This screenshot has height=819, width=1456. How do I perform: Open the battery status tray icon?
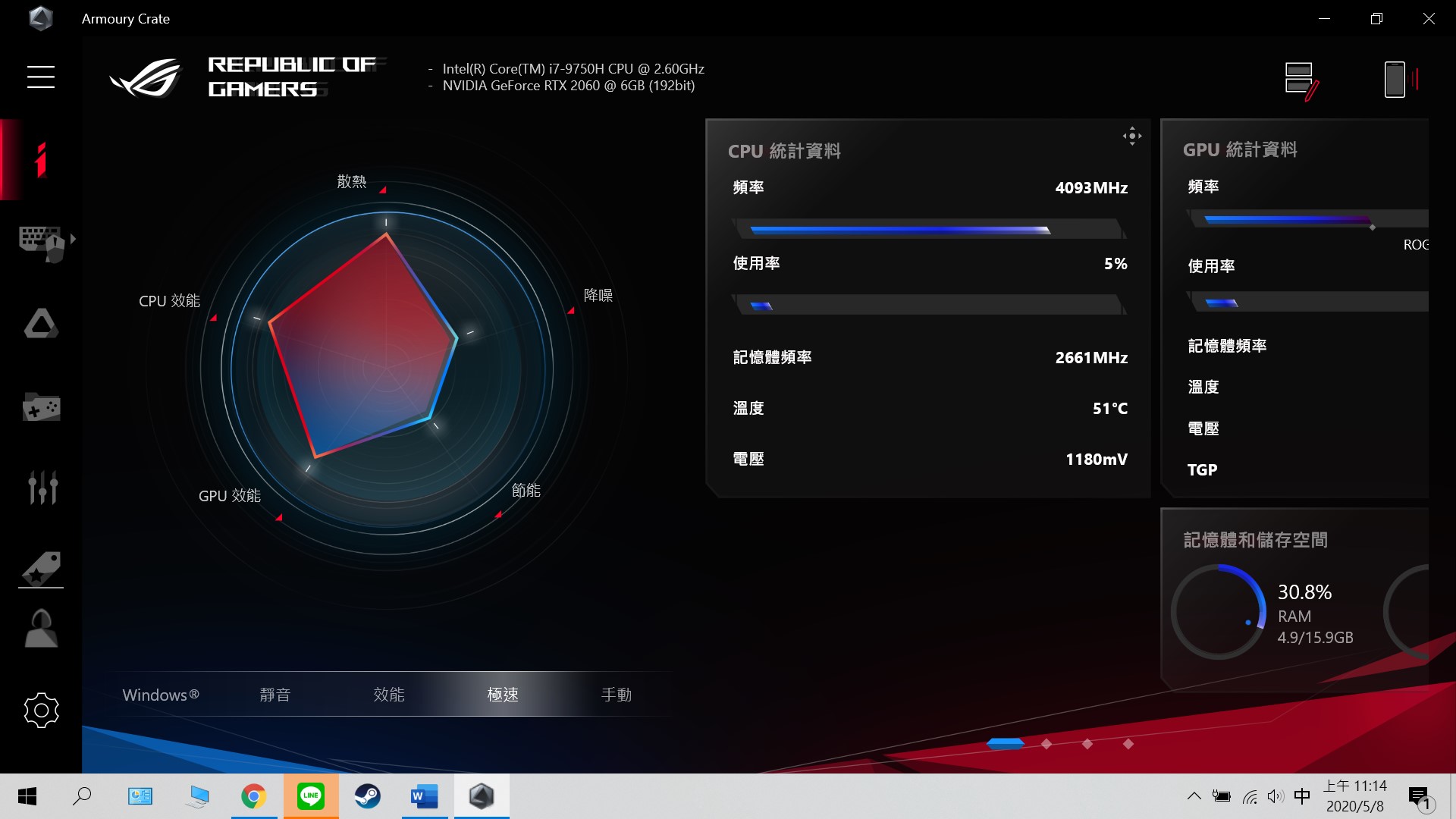[x=1222, y=796]
